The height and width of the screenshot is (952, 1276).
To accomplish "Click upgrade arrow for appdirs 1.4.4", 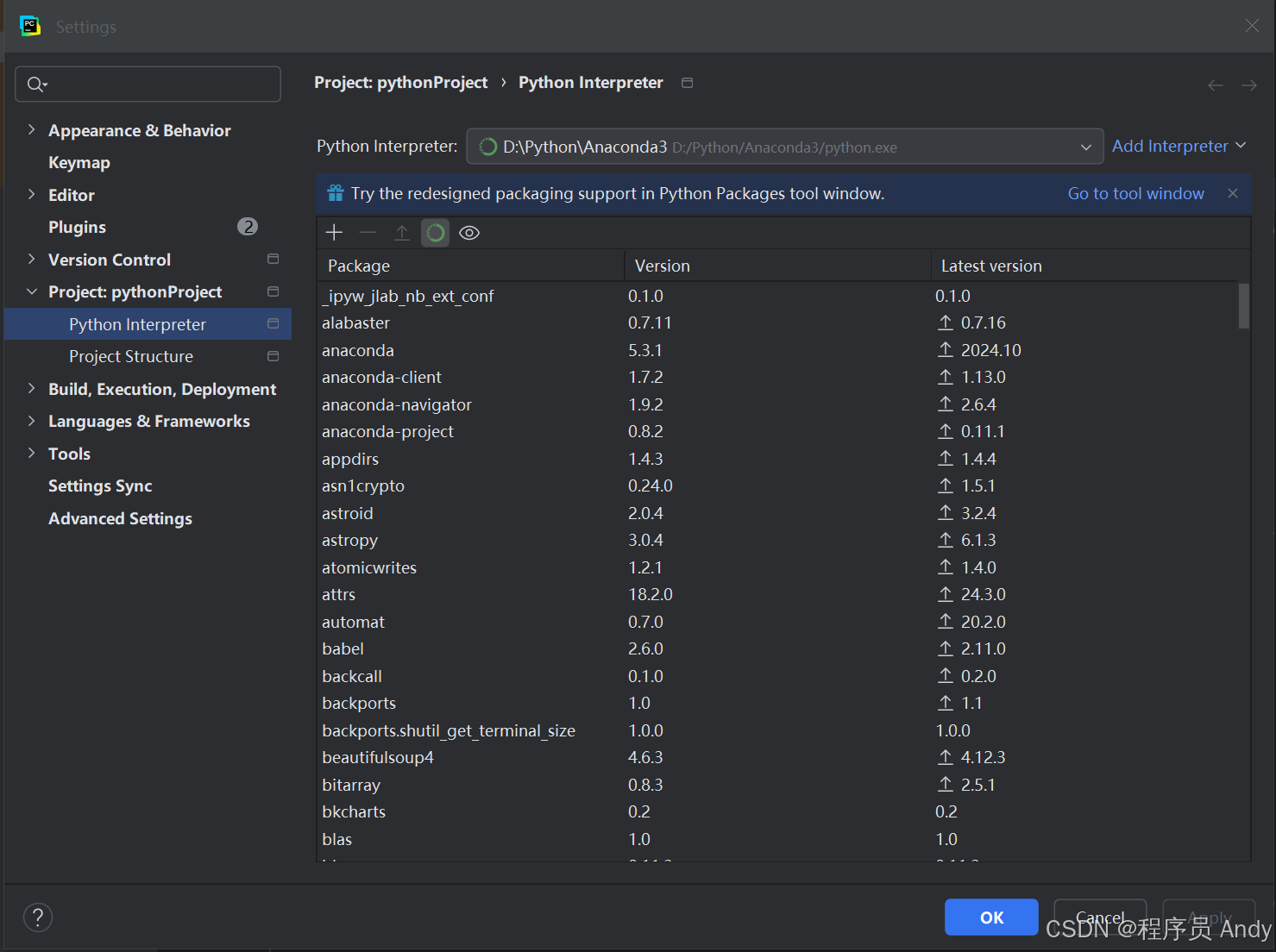I will tap(946, 458).
